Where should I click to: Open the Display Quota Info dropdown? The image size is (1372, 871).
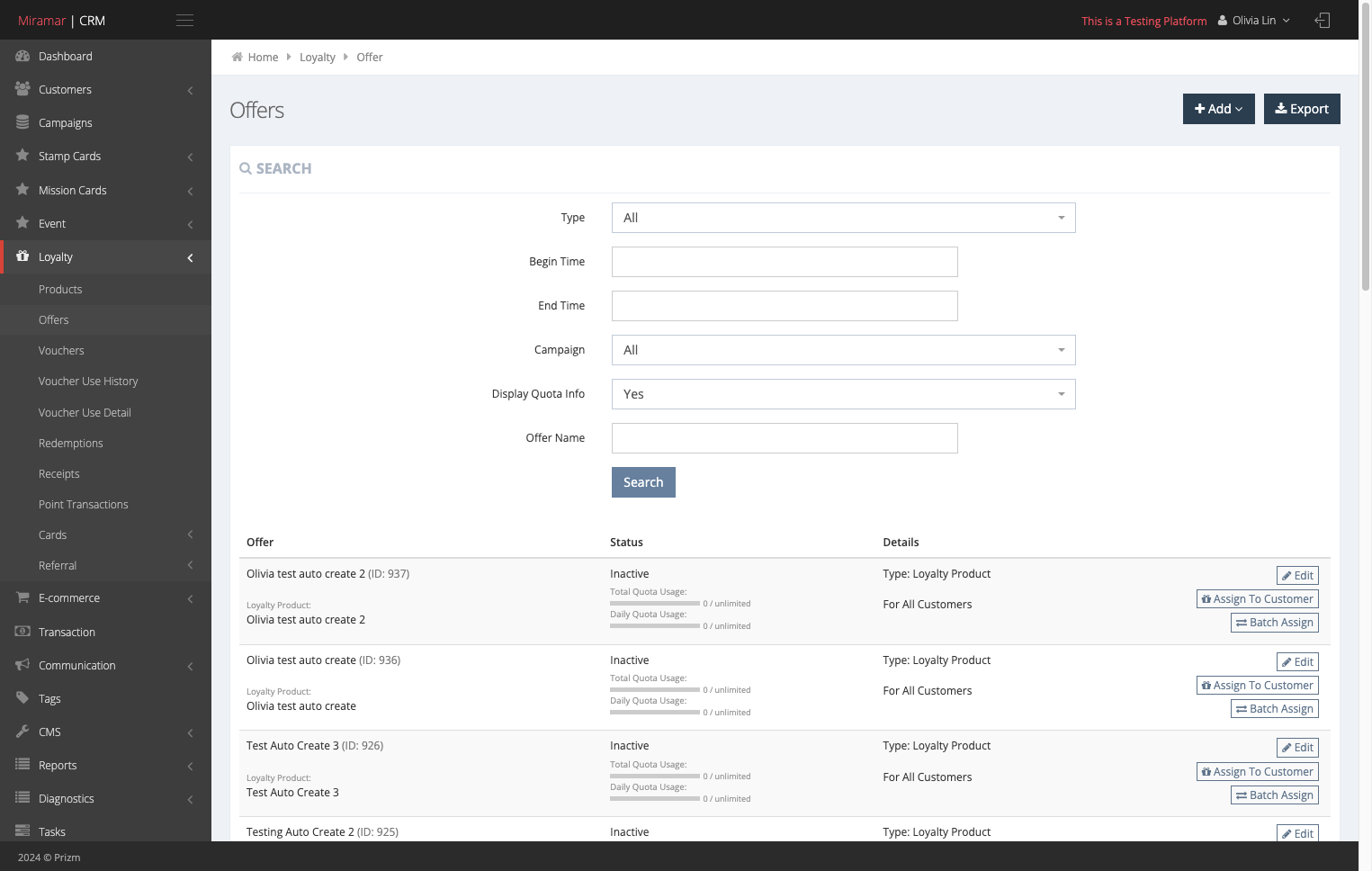(x=843, y=394)
